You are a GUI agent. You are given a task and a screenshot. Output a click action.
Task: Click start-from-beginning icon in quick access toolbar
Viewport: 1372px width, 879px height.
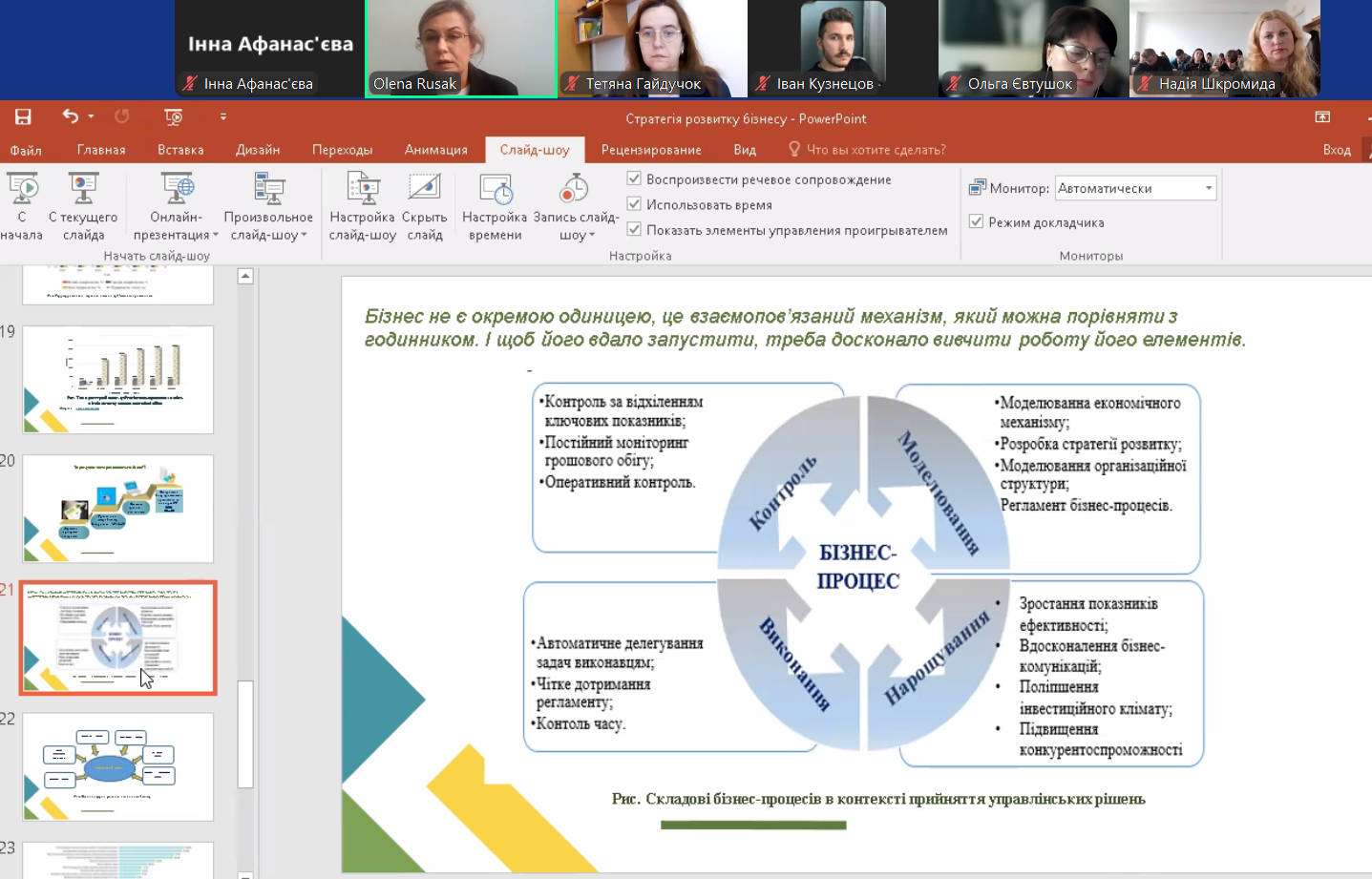pos(173,116)
